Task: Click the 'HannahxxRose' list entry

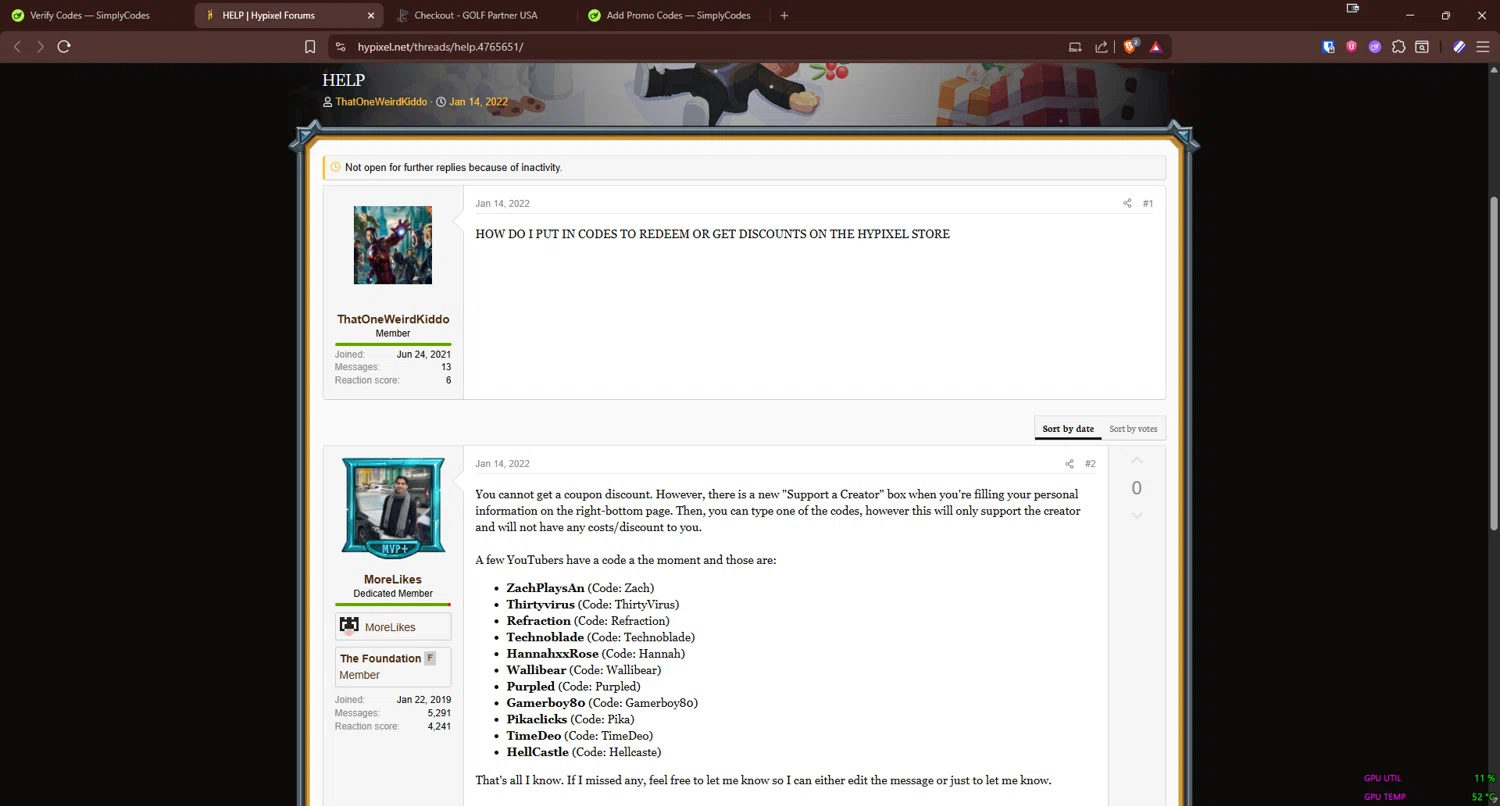Action: tap(596, 653)
